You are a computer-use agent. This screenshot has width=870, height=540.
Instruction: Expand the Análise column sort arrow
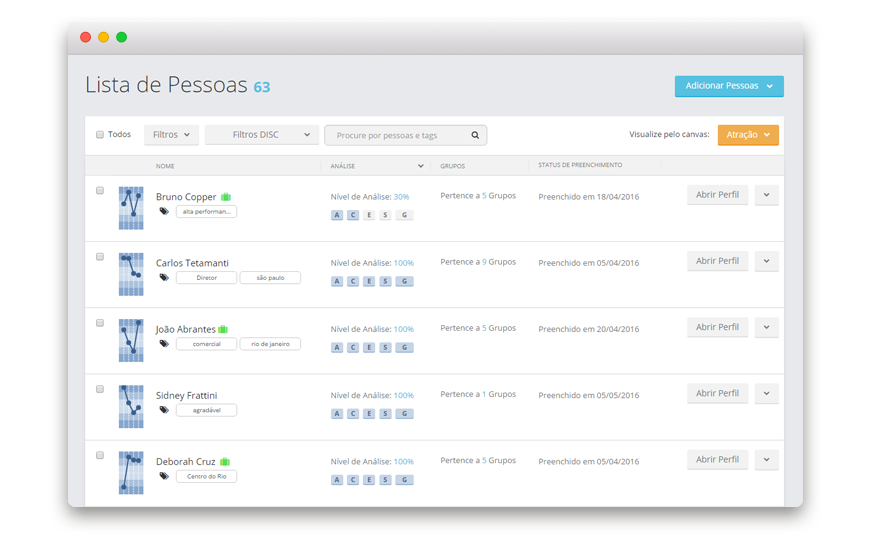point(421,166)
